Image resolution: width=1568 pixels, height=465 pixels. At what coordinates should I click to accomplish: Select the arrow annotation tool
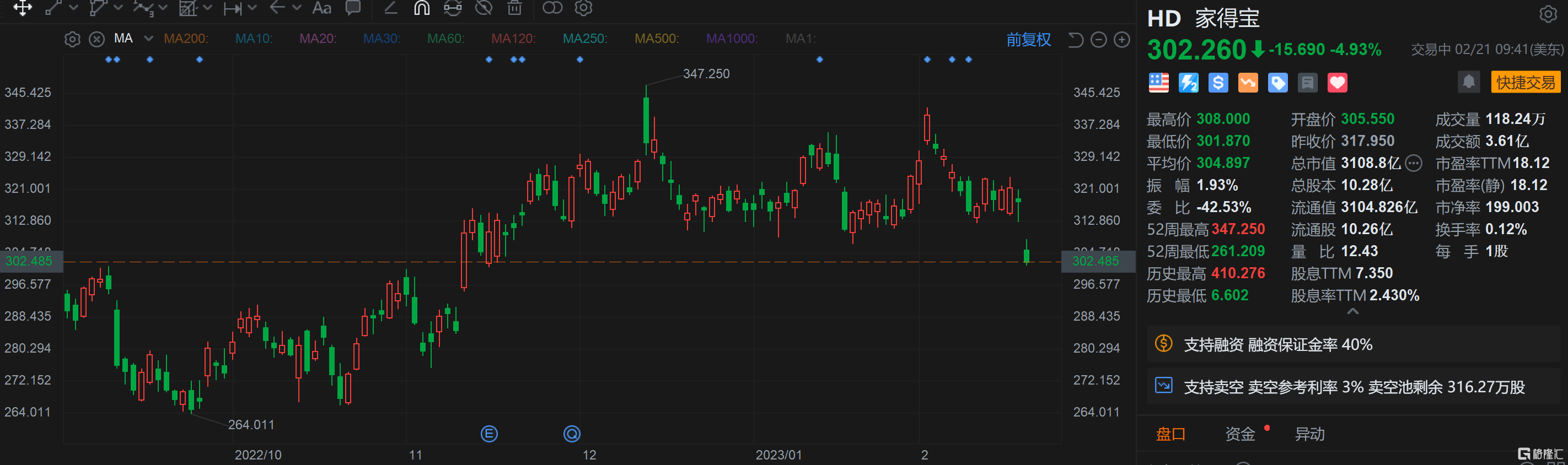coord(277,8)
